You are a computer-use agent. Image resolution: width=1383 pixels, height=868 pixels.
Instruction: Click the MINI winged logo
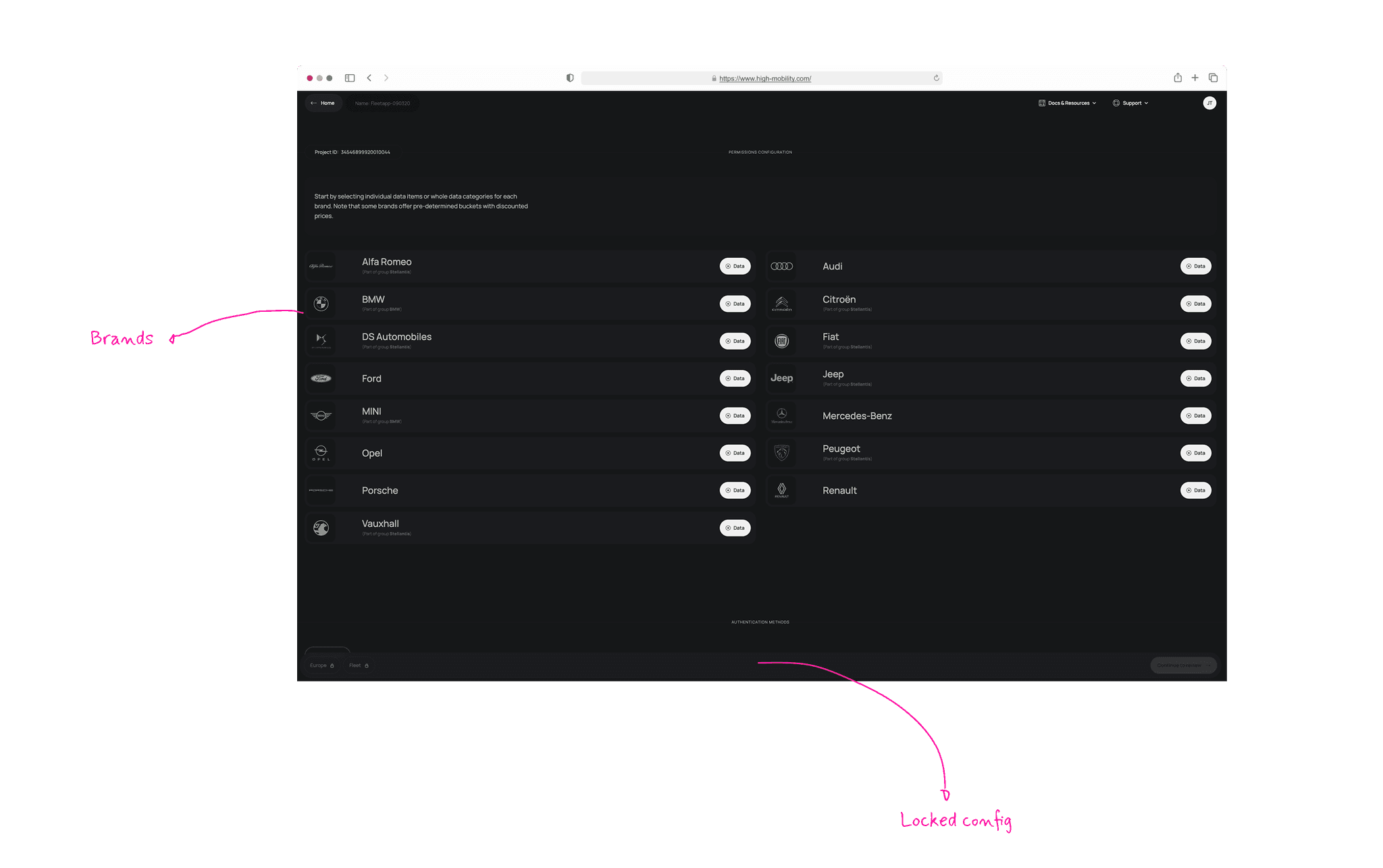pos(321,416)
